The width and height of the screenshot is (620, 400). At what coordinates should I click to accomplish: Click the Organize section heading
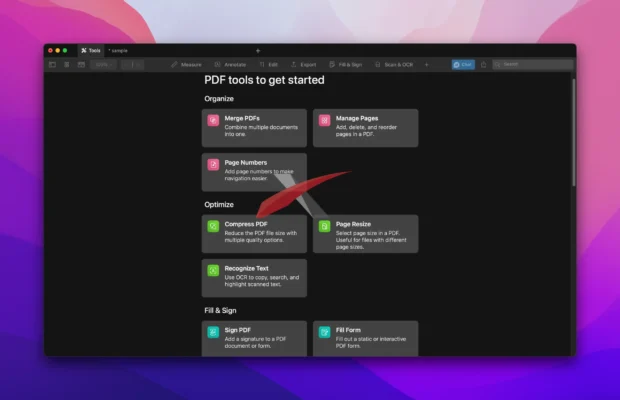tap(219, 99)
